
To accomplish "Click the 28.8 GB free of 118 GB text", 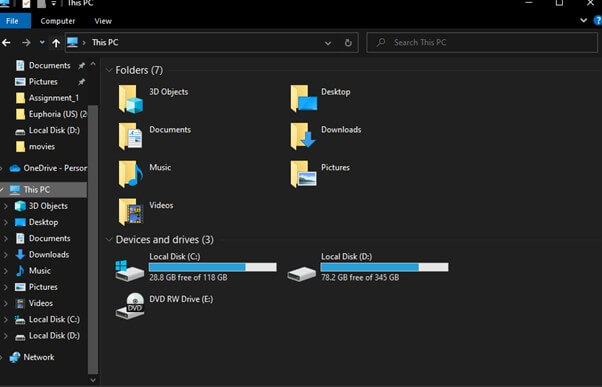I will [x=188, y=277].
